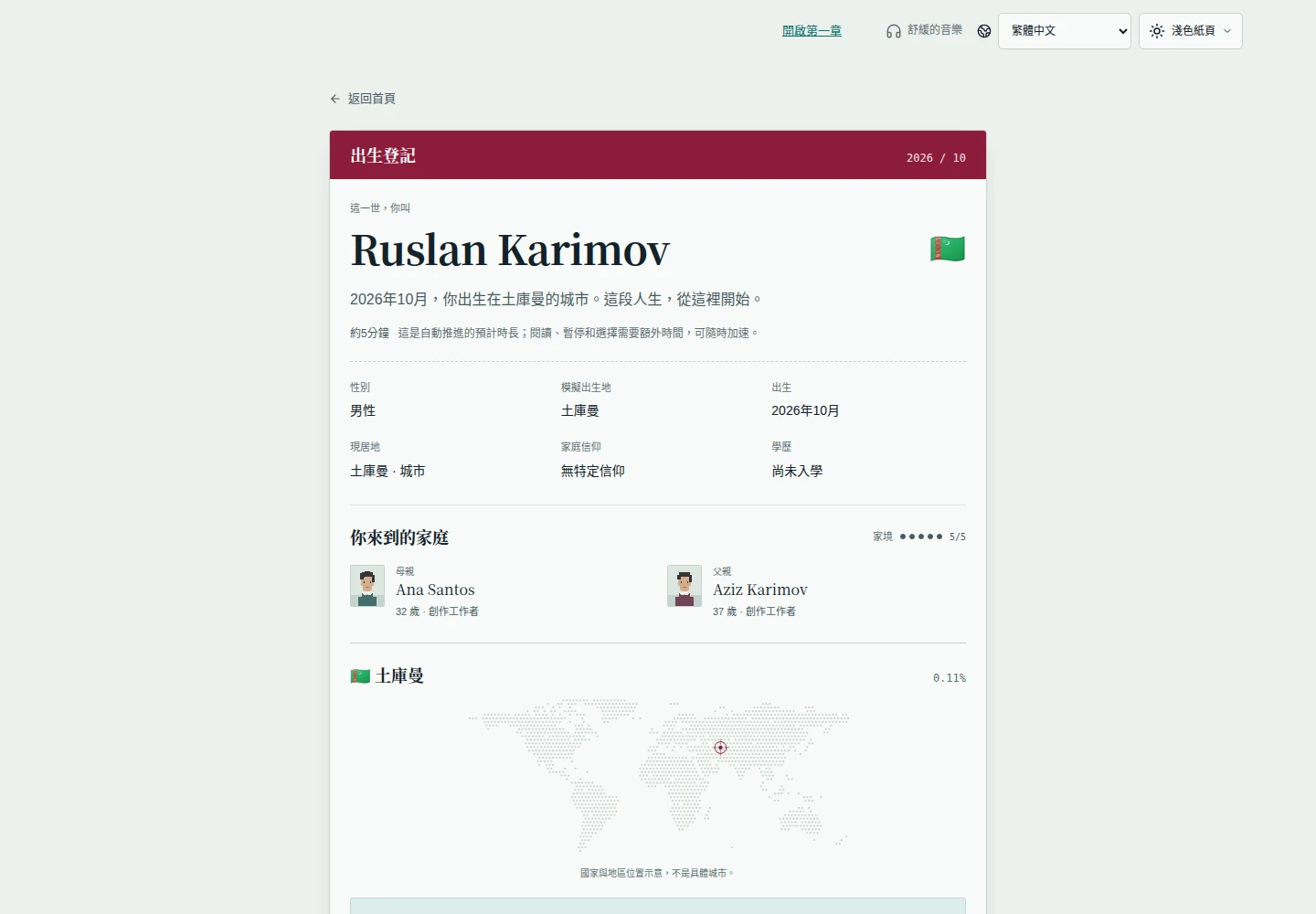Click the small flag beside the 土庫曼 heading
Image resolution: width=1316 pixels, height=914 pixels.
360,676
